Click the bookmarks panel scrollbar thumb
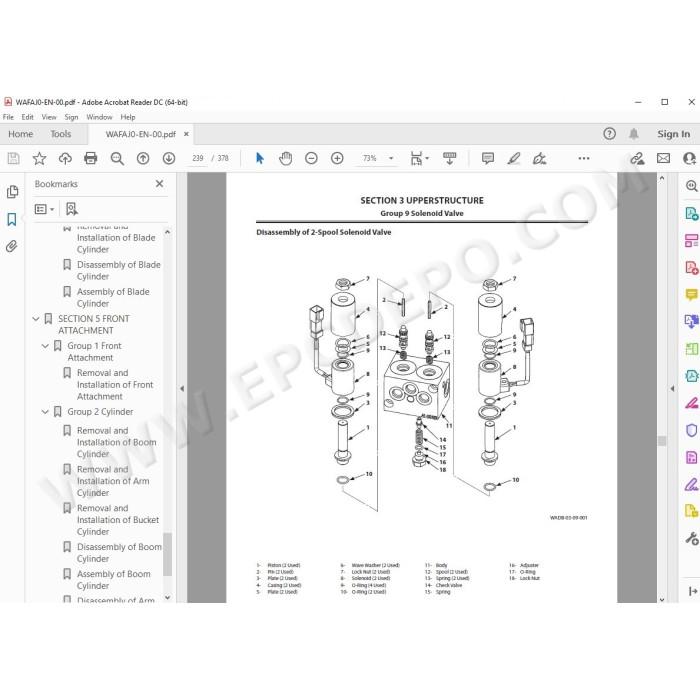Image resolution: width=700 pixels, height=700 pixels. click(x=167, y=554)
